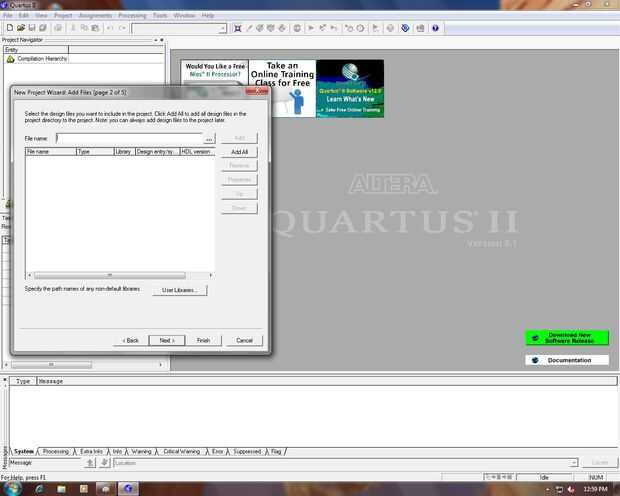
Task: Open the File menu
Action: tap(8, 15)
